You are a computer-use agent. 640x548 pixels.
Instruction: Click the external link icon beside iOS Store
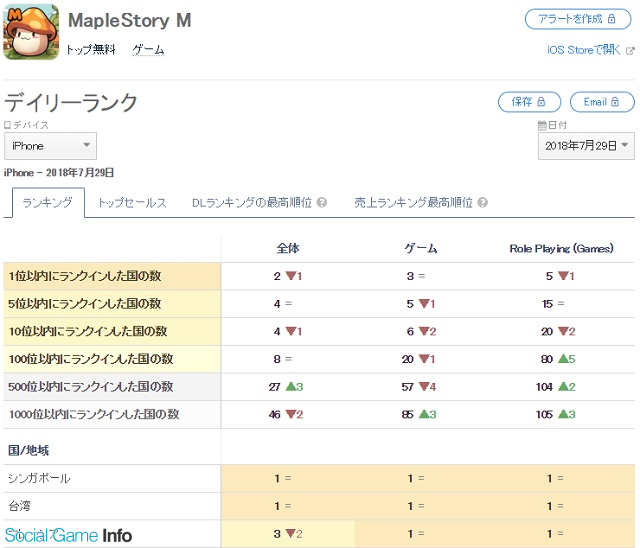pyautogui.click(x=630, y=51)
